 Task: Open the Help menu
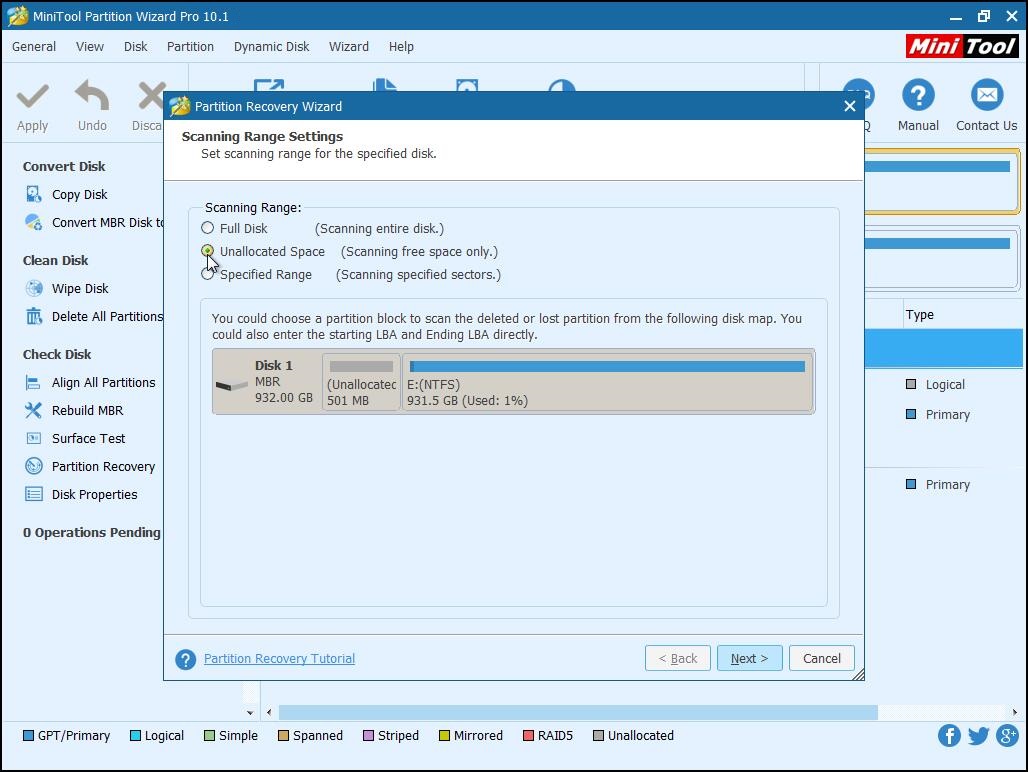click(401, 47)
